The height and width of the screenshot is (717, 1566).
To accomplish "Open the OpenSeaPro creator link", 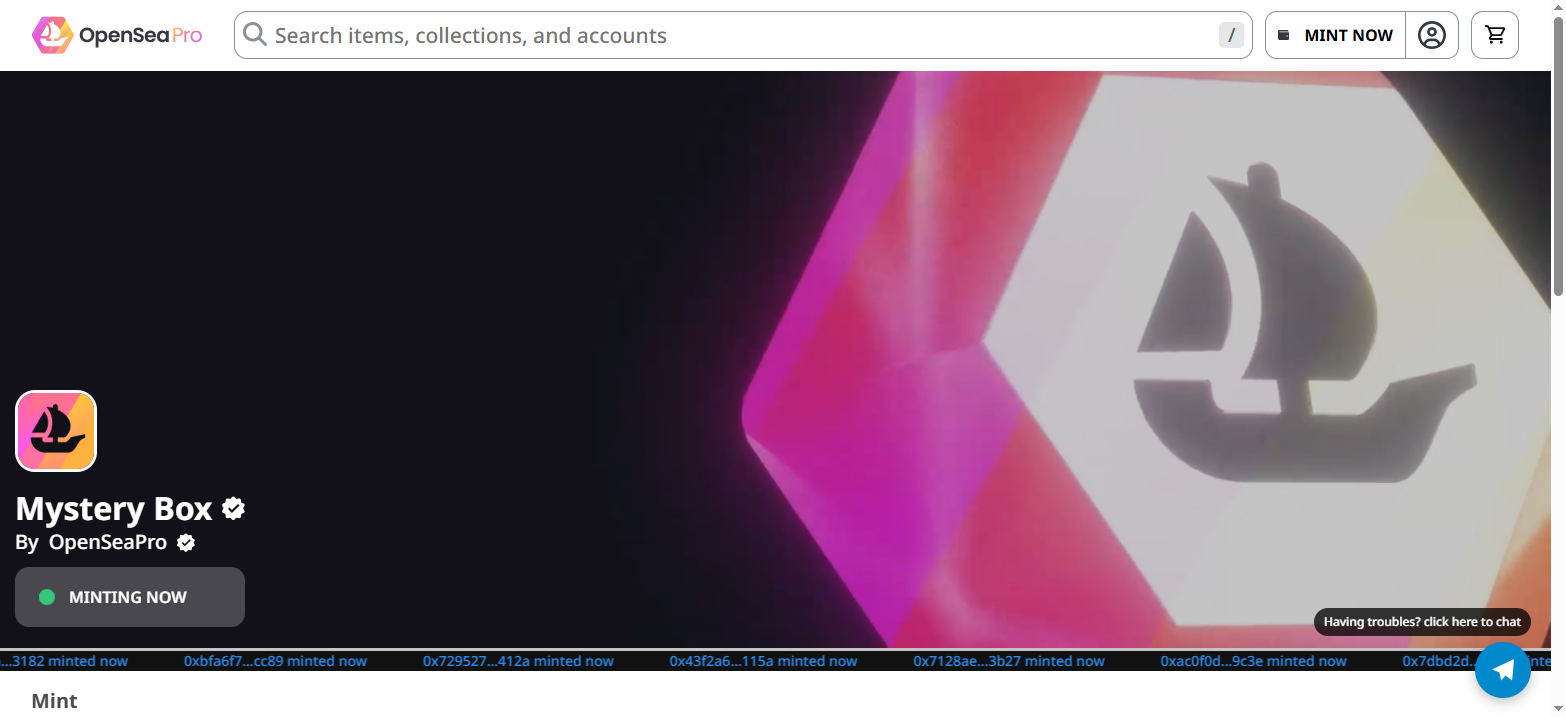I will click(x=108, y=543).
